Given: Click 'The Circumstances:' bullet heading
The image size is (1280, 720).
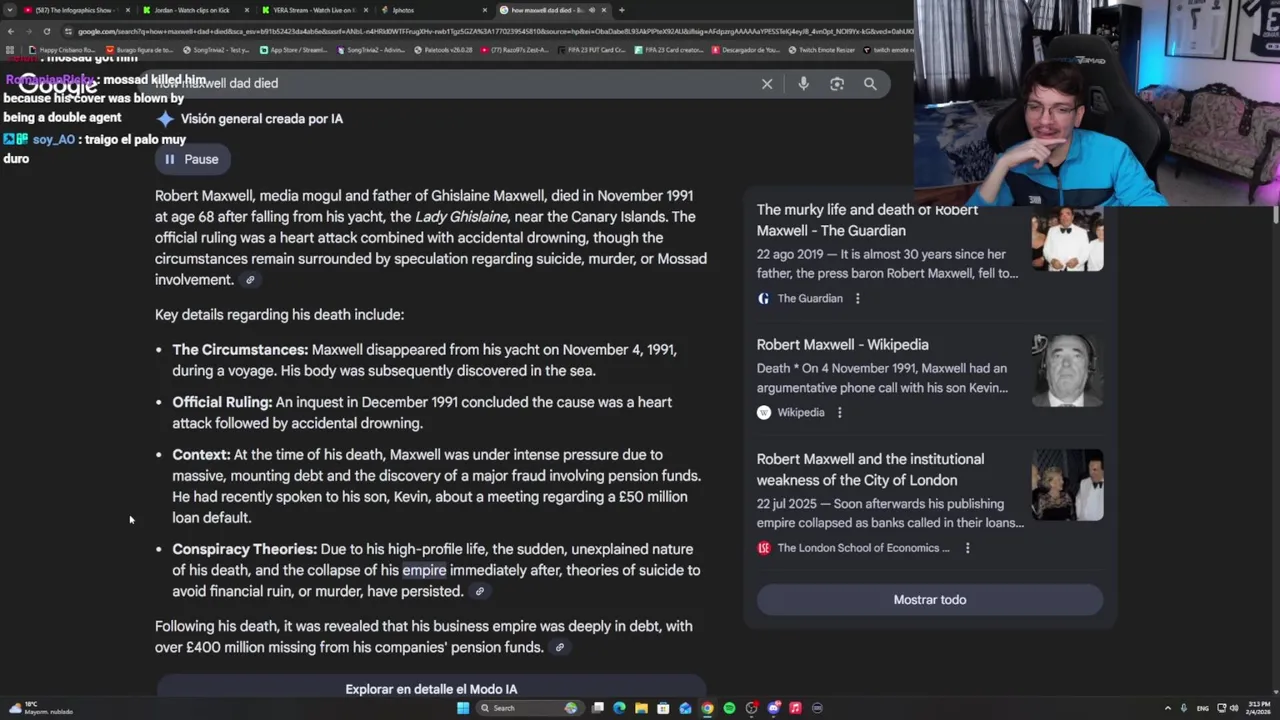Looking at the screenshot, I should 240,350.
